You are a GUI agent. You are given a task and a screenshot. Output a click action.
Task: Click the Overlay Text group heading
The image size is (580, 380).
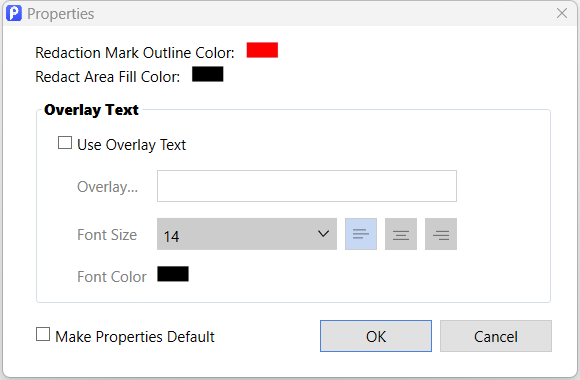[91, 110]
